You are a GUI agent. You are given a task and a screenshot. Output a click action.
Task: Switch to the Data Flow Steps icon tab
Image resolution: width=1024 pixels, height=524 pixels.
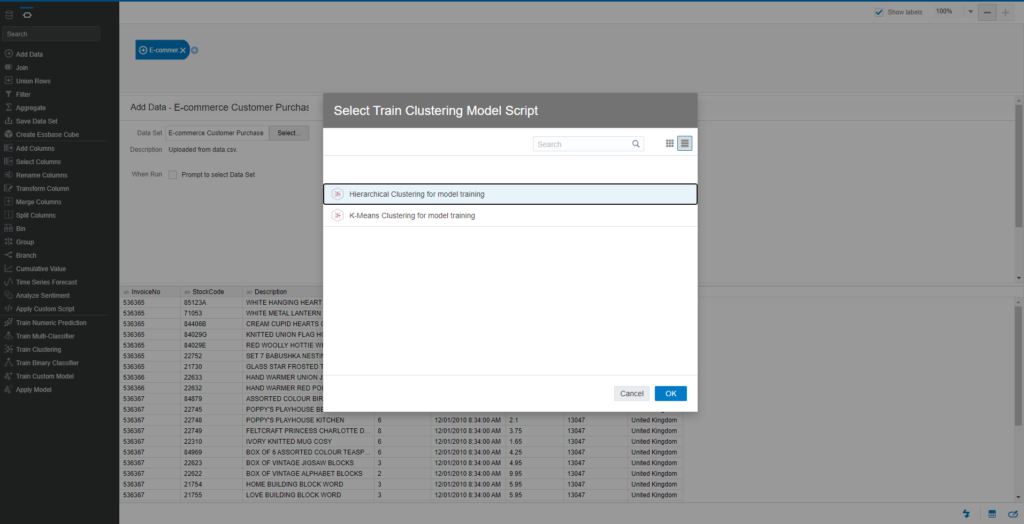[27, 14]
